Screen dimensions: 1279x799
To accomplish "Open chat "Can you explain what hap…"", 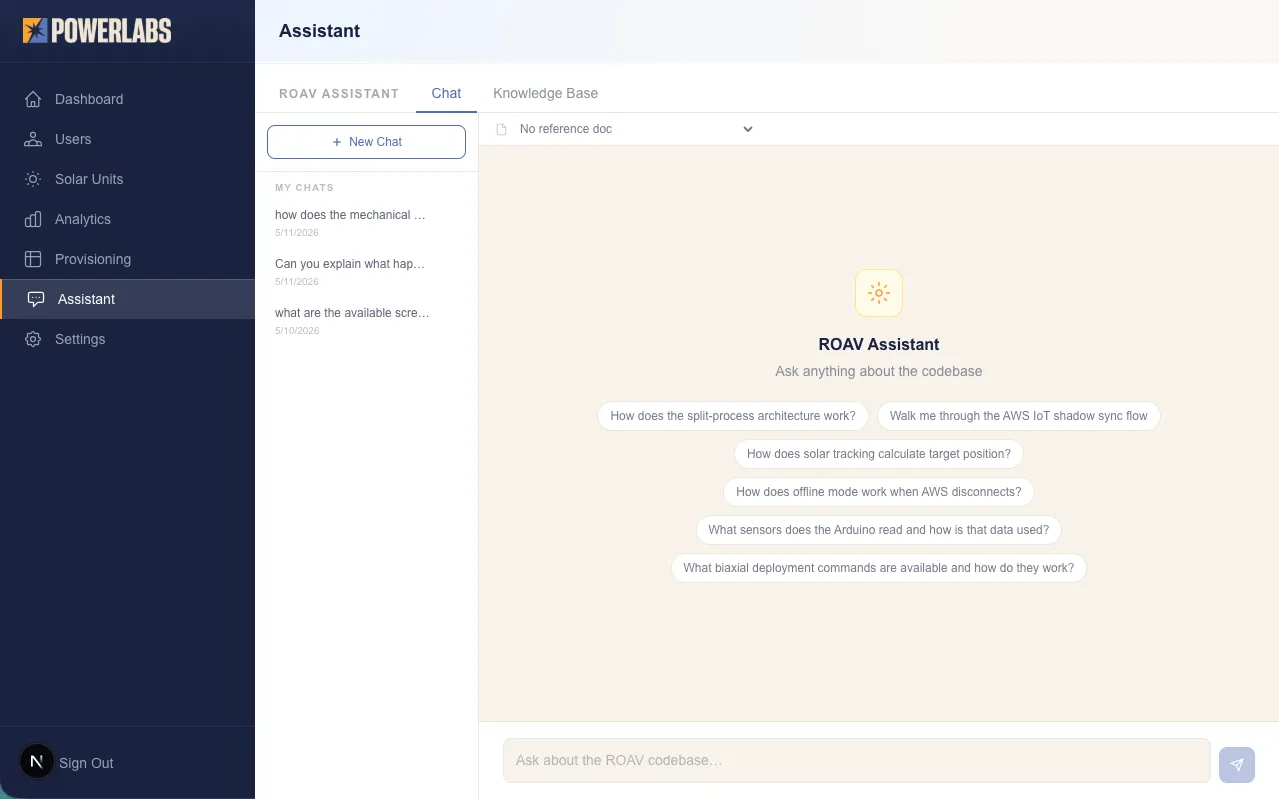I will [x=366, y=271].
